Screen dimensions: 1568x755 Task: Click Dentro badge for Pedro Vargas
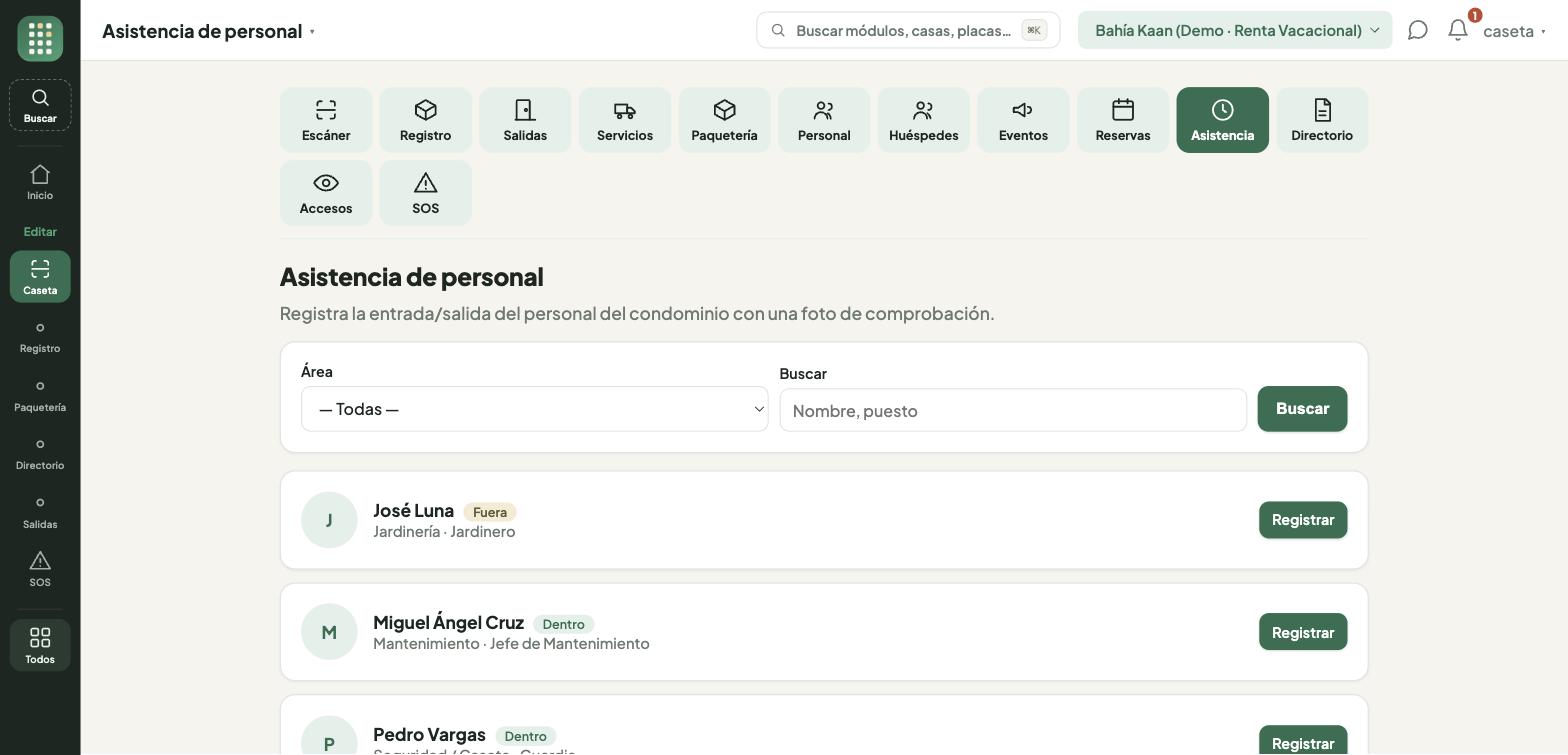(x=526, y=736)
